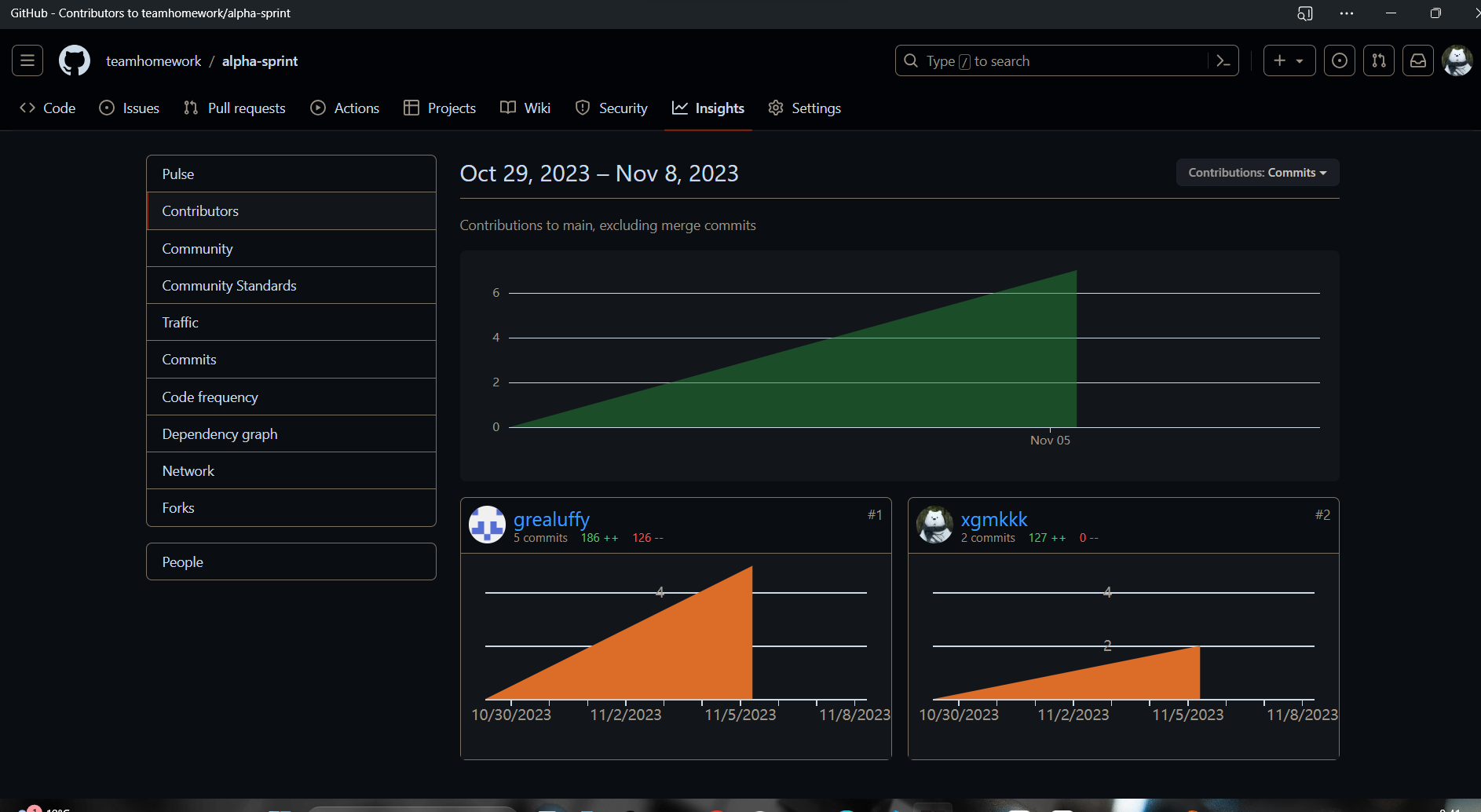Open the user profile avatar menu
Image resolution: width=1481 pixels, height=812 pixels.
coord(1457,60)
